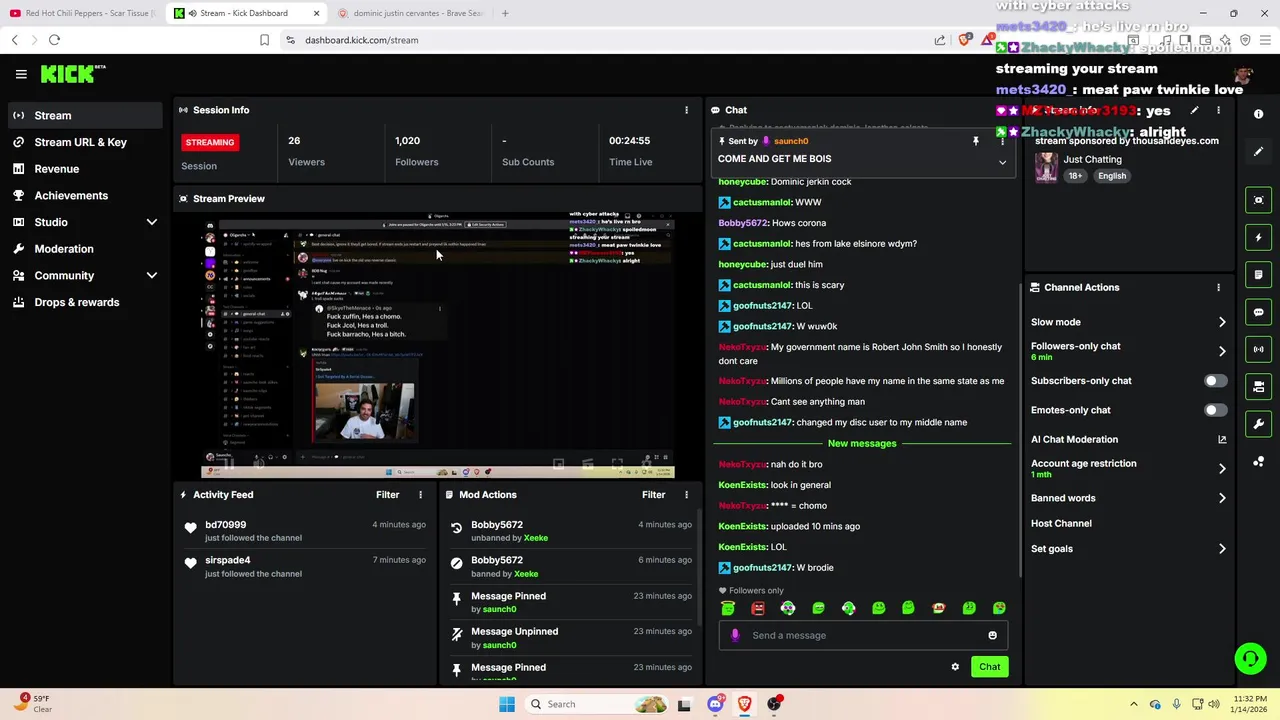Open Session Info three-dot options
This screenshot has width=1280, height=720.
(x=686, y=110)
